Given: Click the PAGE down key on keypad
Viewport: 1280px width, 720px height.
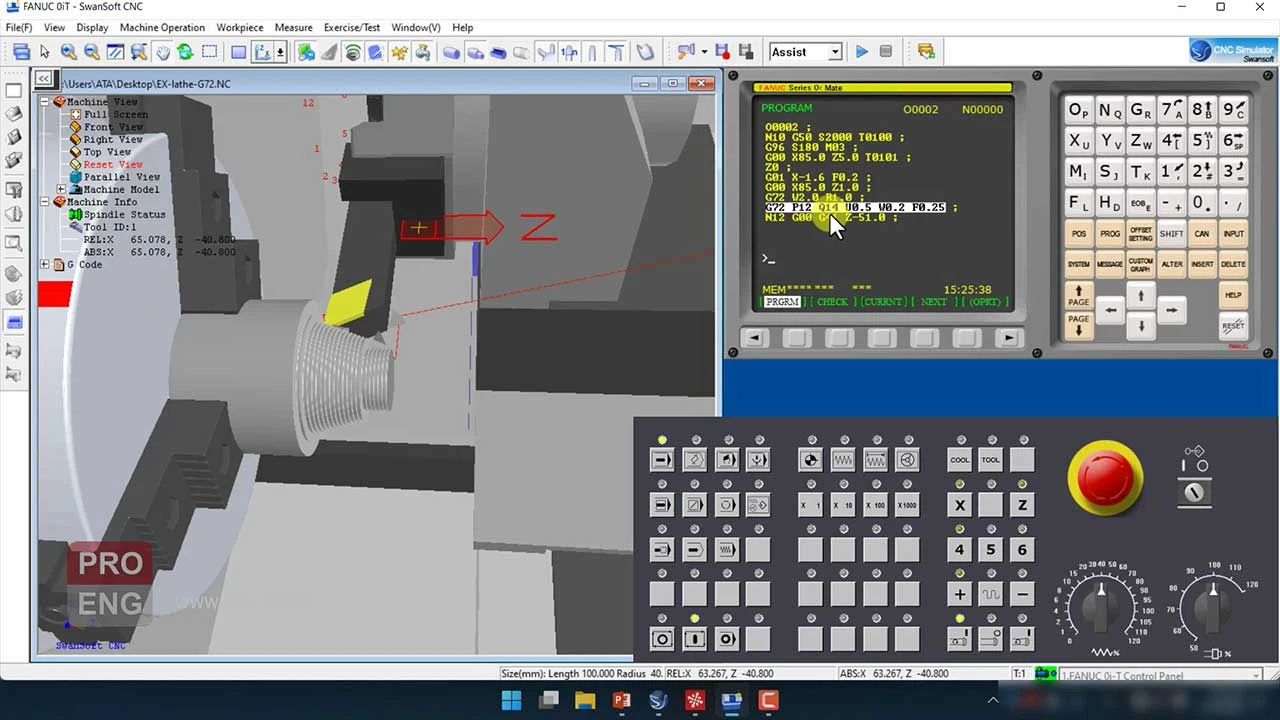Looking at the screenshot, I should 1078,325.
